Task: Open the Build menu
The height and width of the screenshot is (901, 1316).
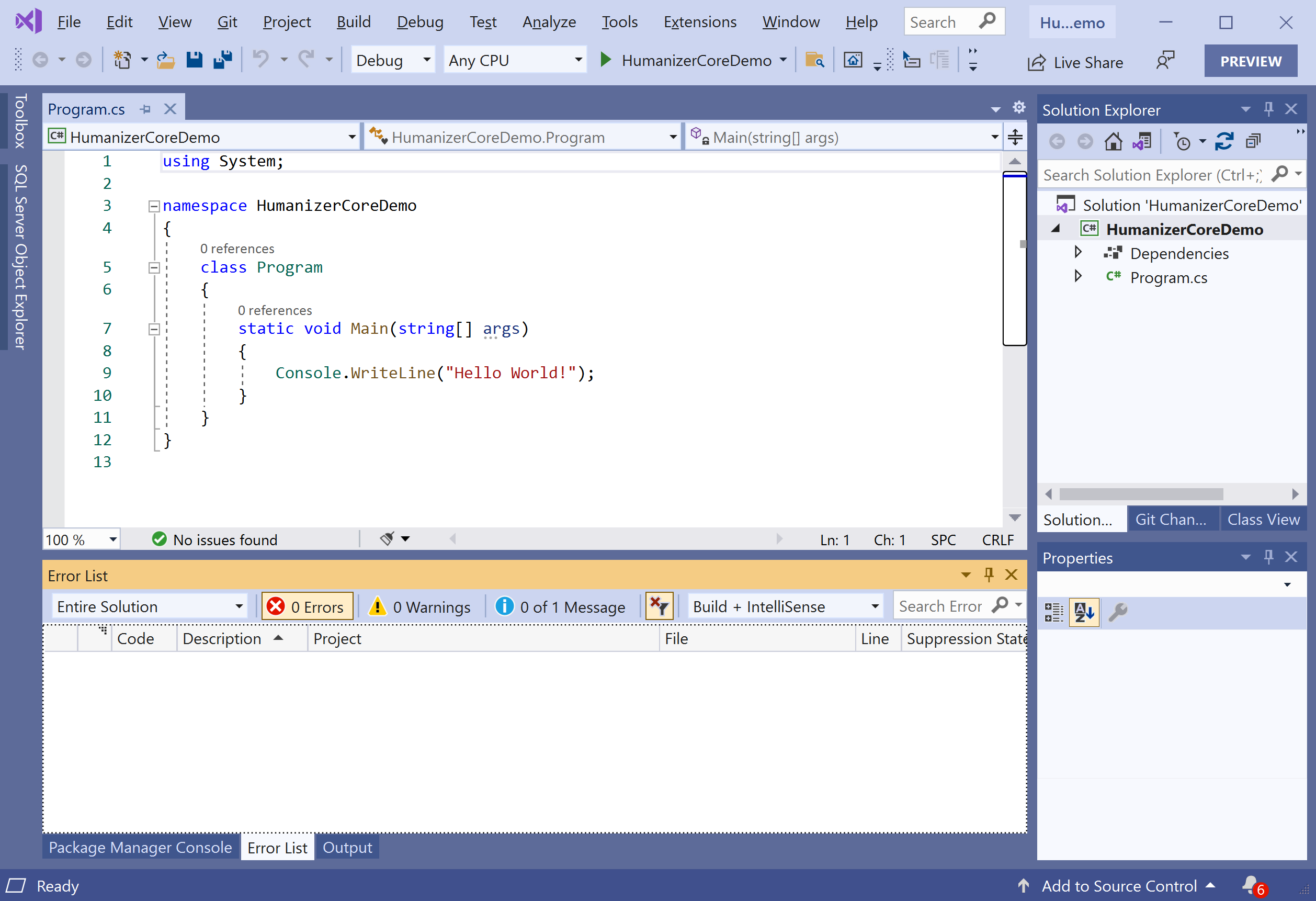Action: click(x=354, y=22)
